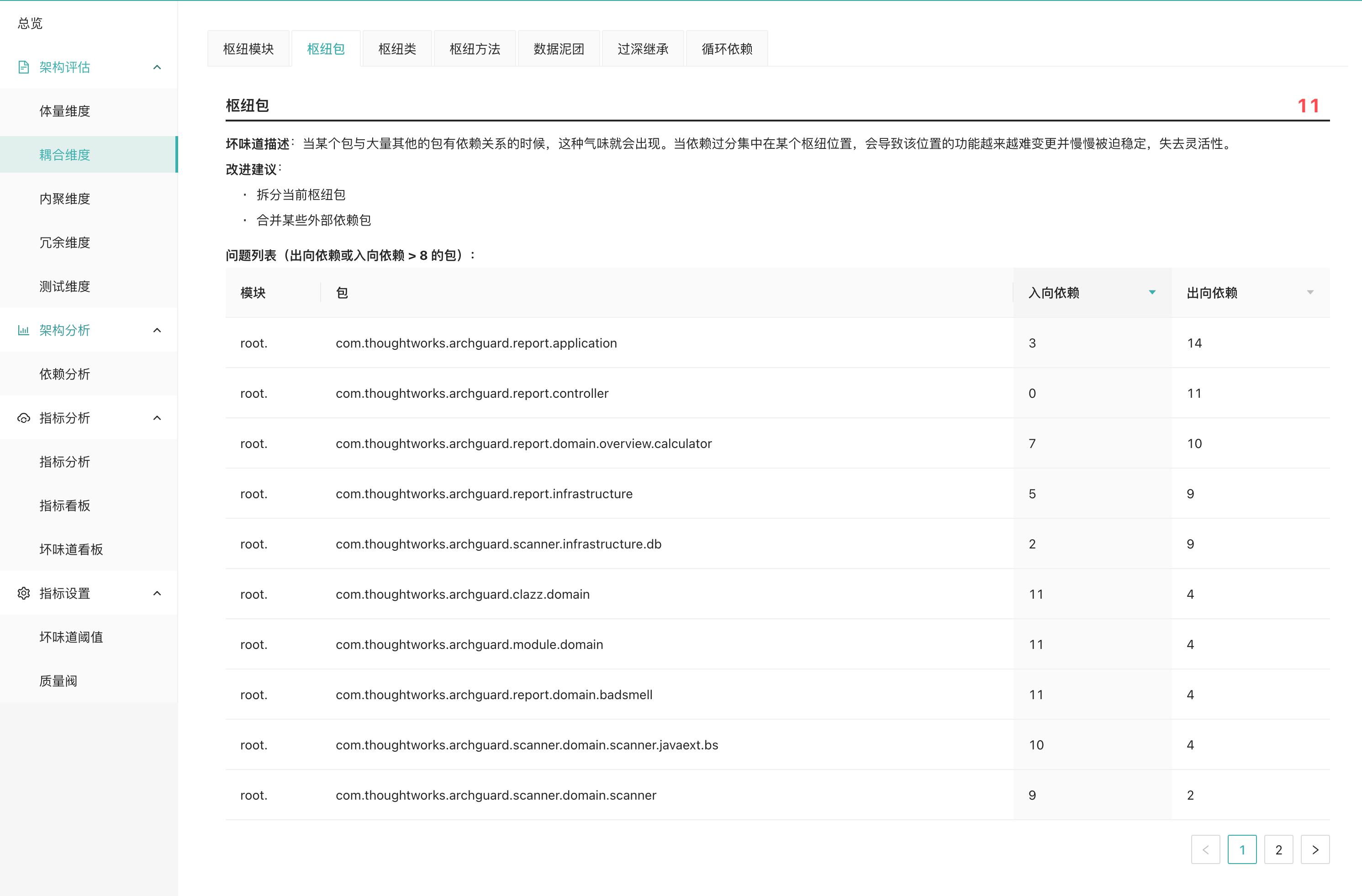
Task: Collapse the 指标设置 submenu chevron
Action: 157,593
